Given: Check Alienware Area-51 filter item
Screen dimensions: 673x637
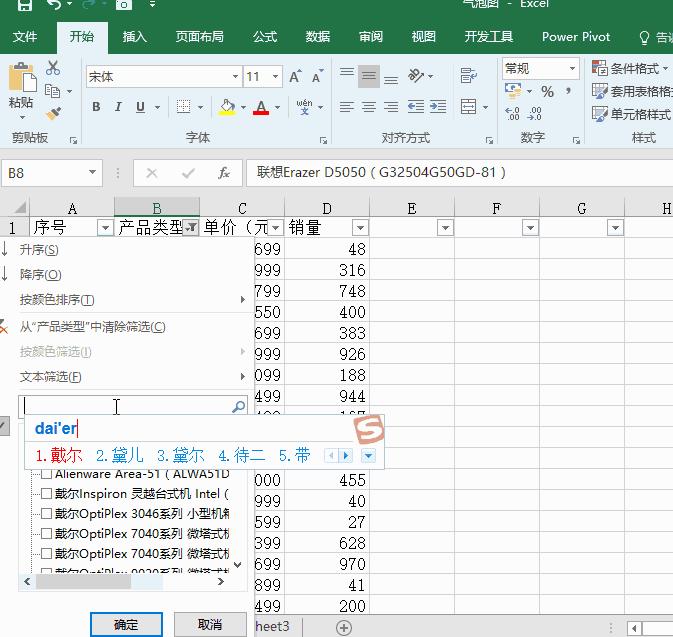Looking at the screenshot, I should (x=46, y=474).
